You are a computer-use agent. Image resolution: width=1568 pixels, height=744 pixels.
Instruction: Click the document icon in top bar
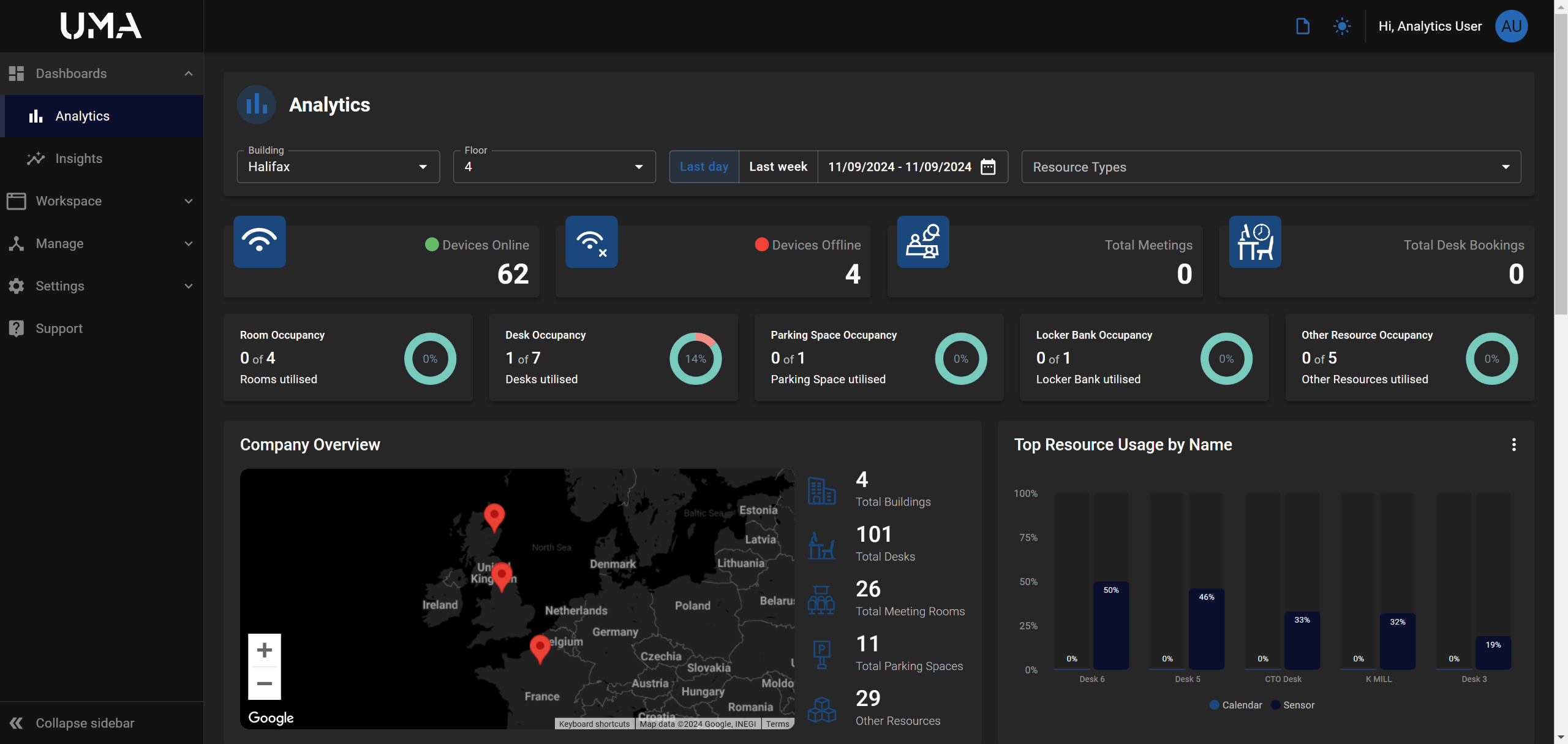pyautogui.click(x=1302, y=26)
